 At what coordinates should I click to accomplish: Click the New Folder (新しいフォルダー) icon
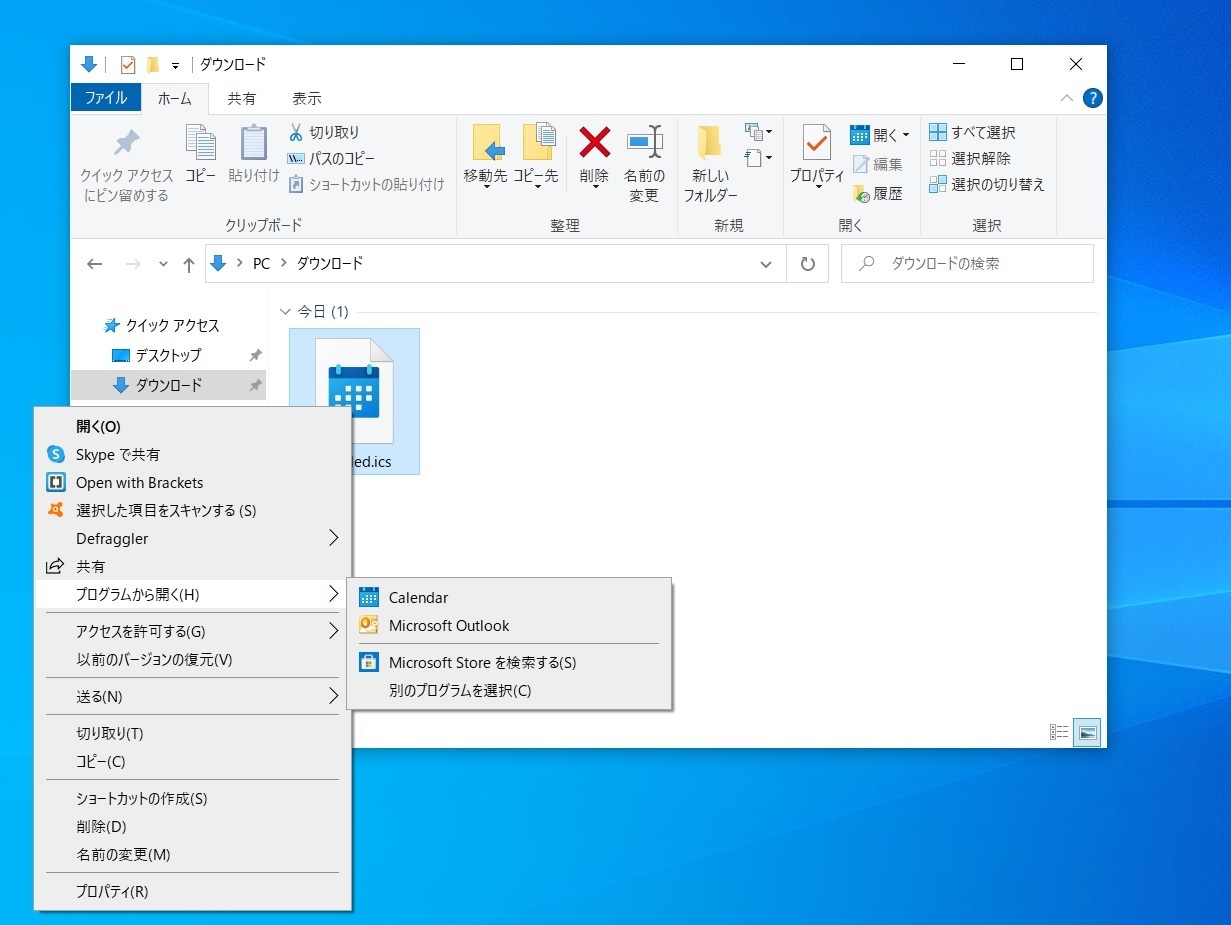tap(710, 145)
